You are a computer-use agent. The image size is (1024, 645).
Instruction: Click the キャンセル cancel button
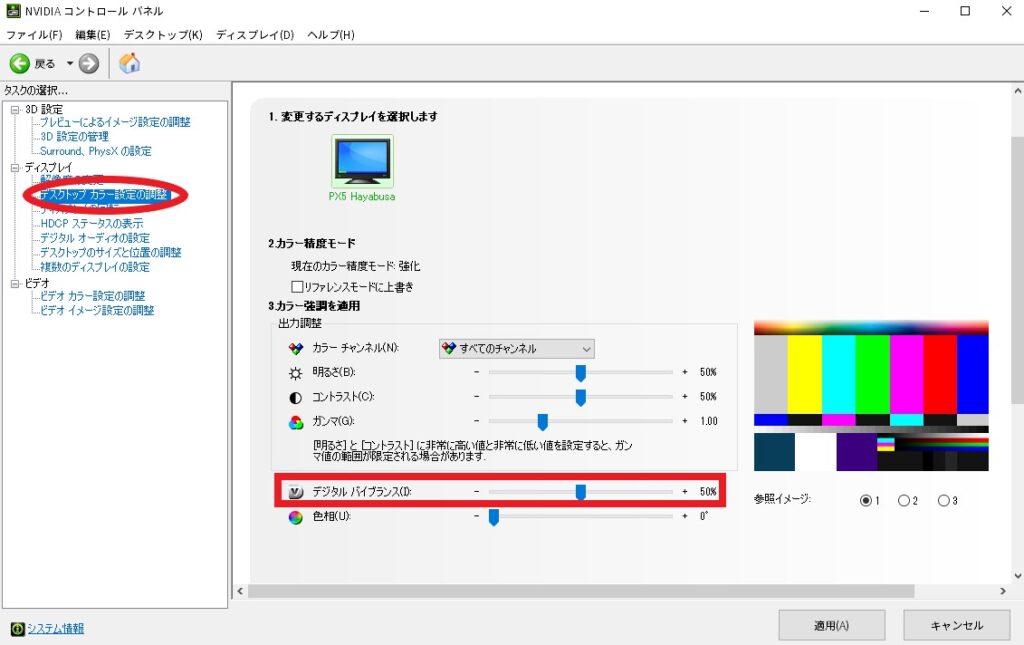(x=957, y=625)
